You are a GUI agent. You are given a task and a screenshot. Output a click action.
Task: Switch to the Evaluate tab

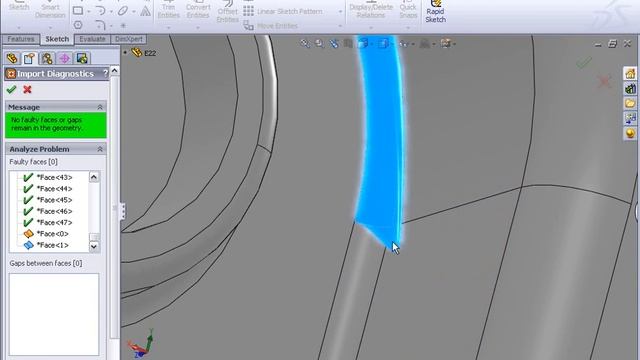92,39
